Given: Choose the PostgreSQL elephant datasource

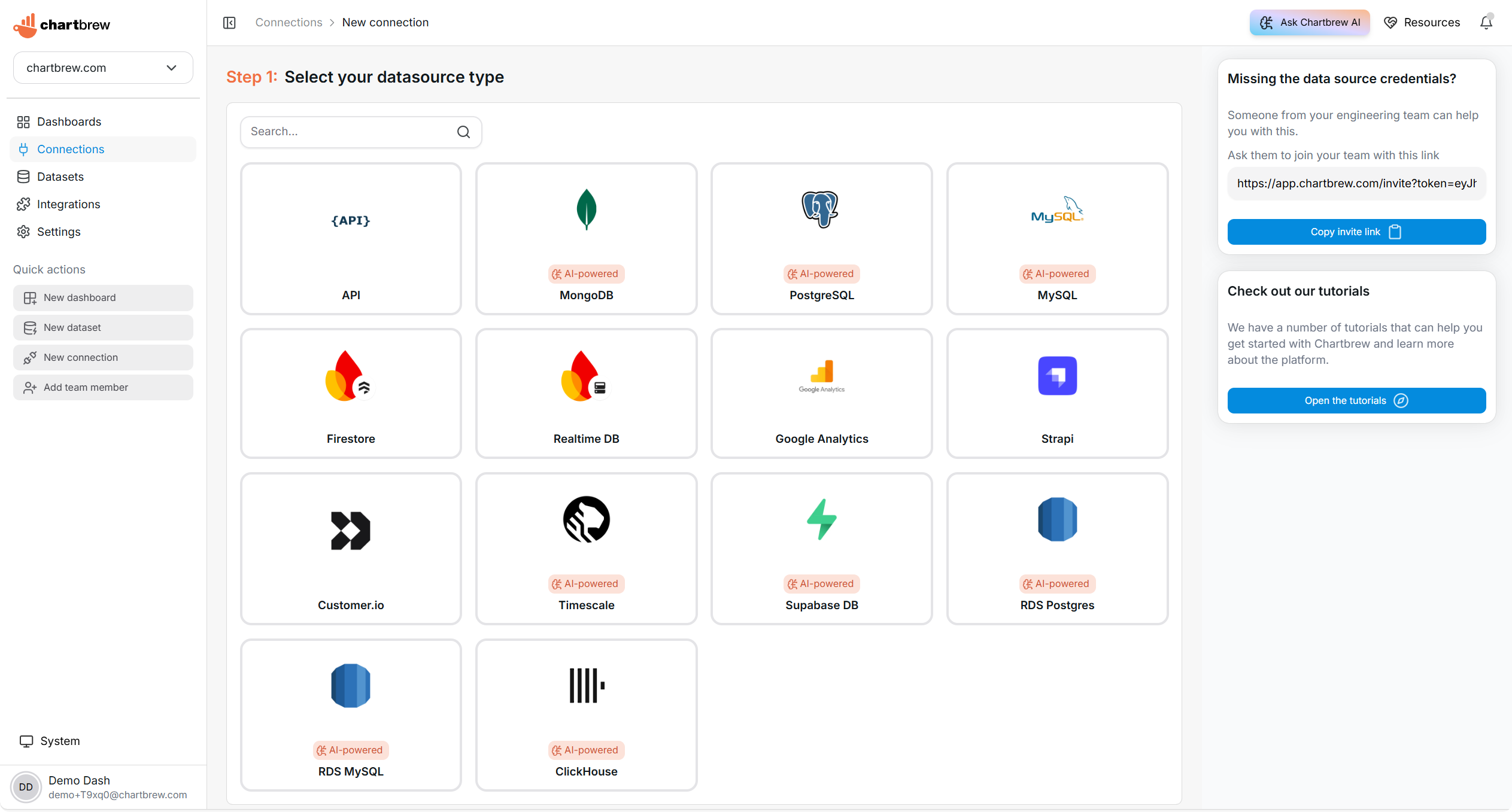Looking at the screenshot, I should 821,209.
